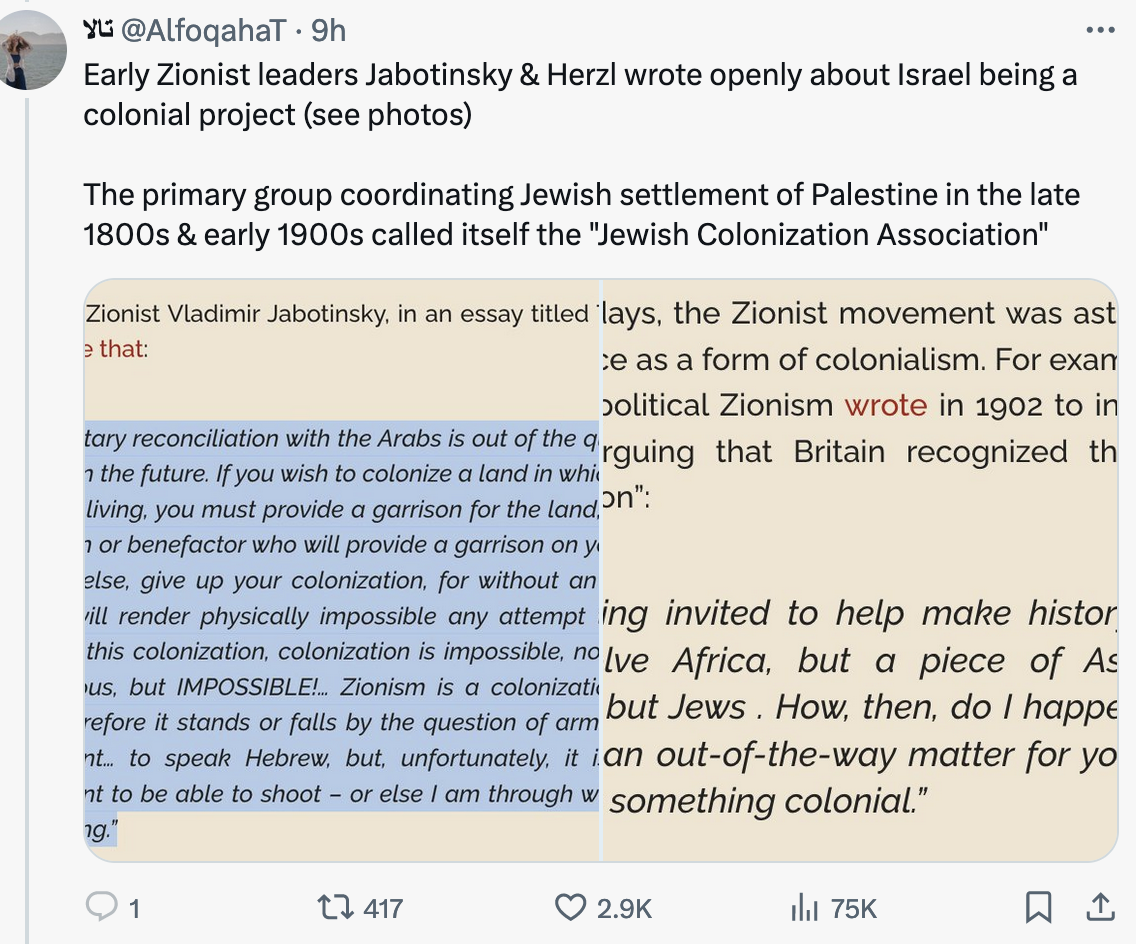The height and width of the screenshot is (944, 1136).
Task: Click the views bar chart icon
Action: tap(804, 907)
